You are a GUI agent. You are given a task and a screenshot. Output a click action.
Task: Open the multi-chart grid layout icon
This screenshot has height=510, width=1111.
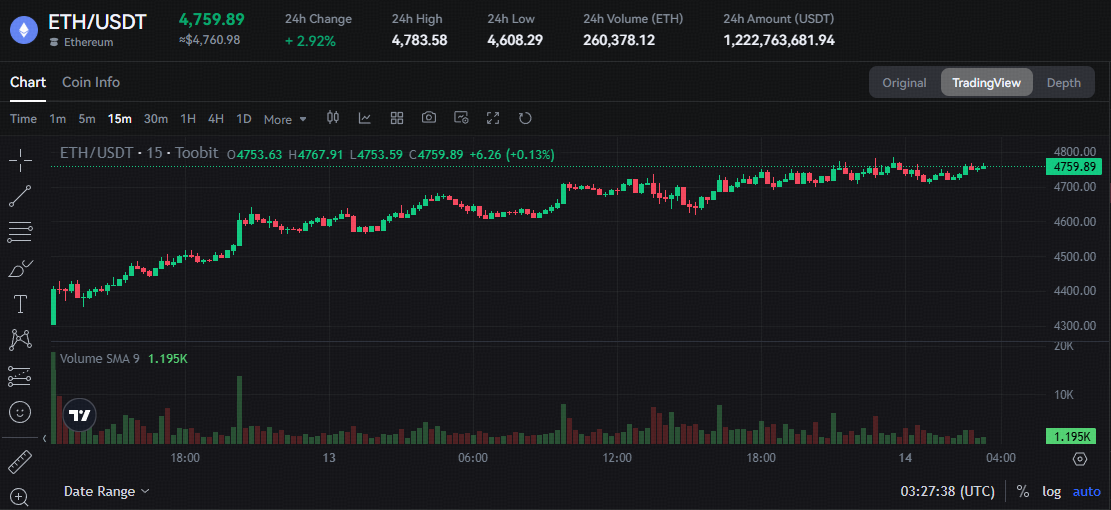(x=397, y=118)
